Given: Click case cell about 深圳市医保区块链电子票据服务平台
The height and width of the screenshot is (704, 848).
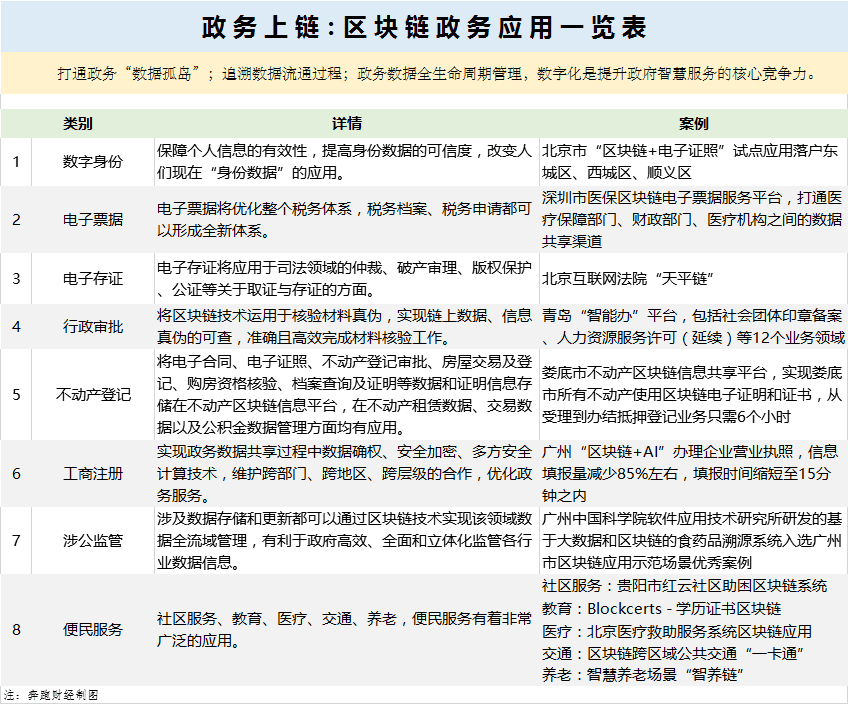Looking at the screenshot, I should [x=693, y=220].
